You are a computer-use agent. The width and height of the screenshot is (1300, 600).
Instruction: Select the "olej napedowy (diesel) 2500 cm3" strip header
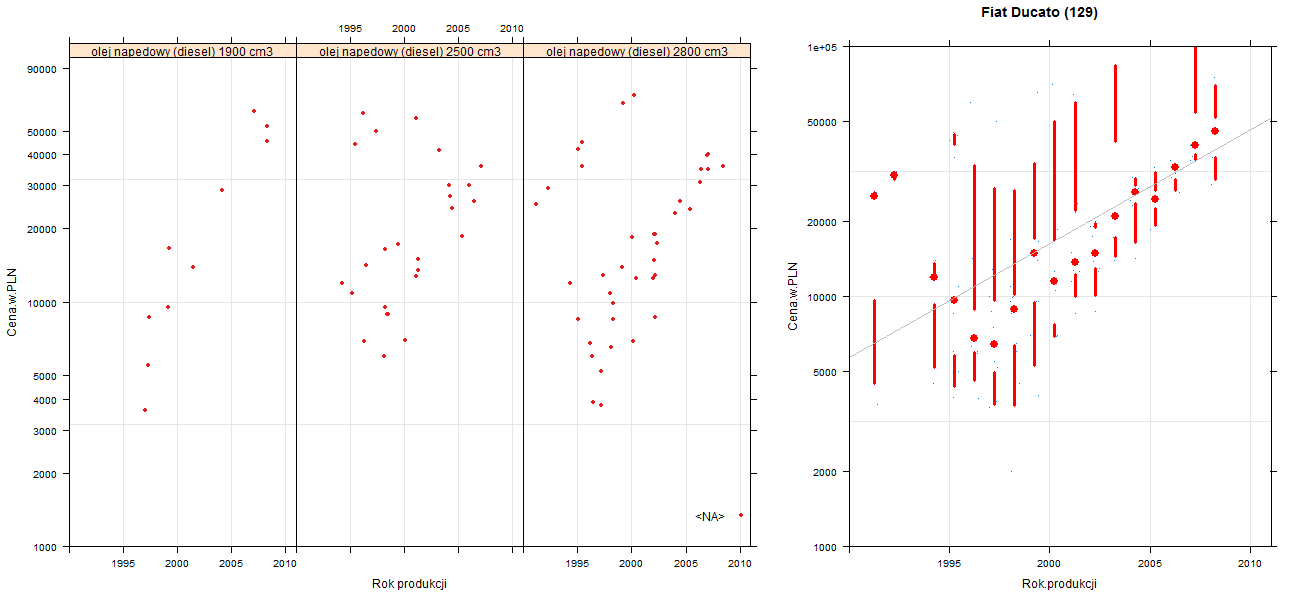pos(410,51)
